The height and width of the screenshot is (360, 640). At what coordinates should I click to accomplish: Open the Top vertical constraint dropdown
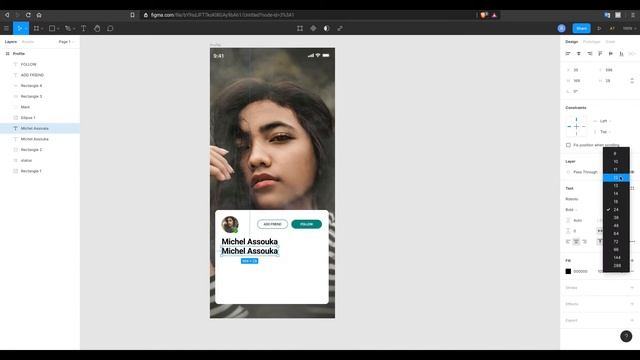[x=605, y=132]
